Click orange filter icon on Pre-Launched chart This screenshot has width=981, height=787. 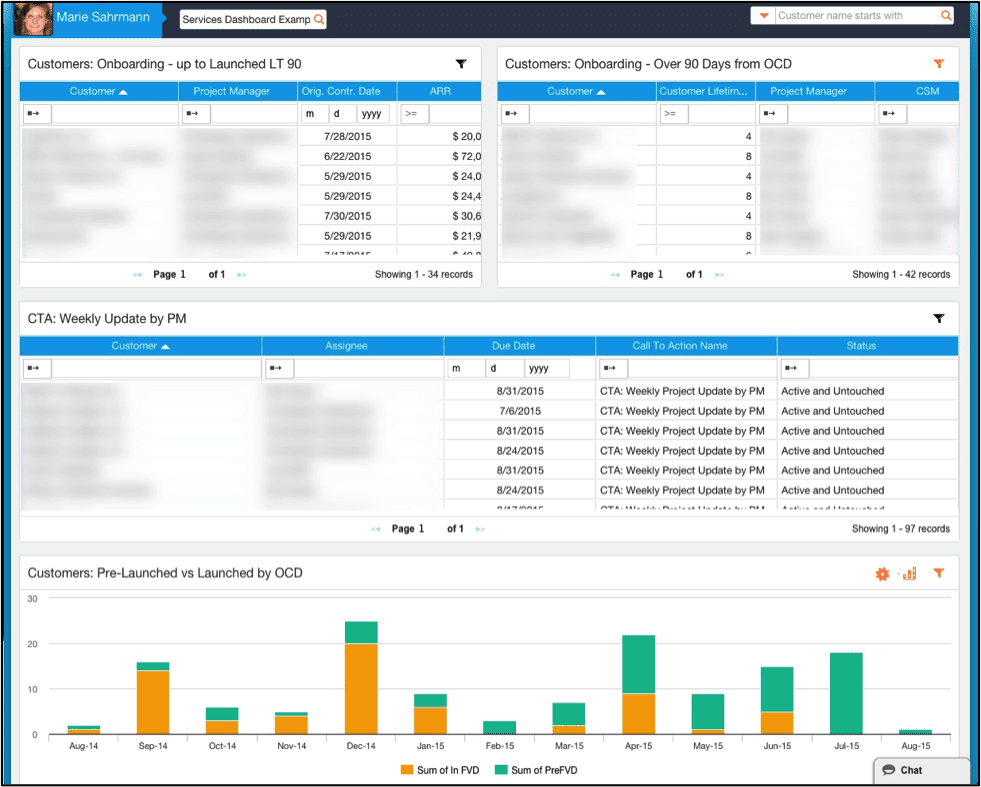pyautogui.click(x=938, y=574)
